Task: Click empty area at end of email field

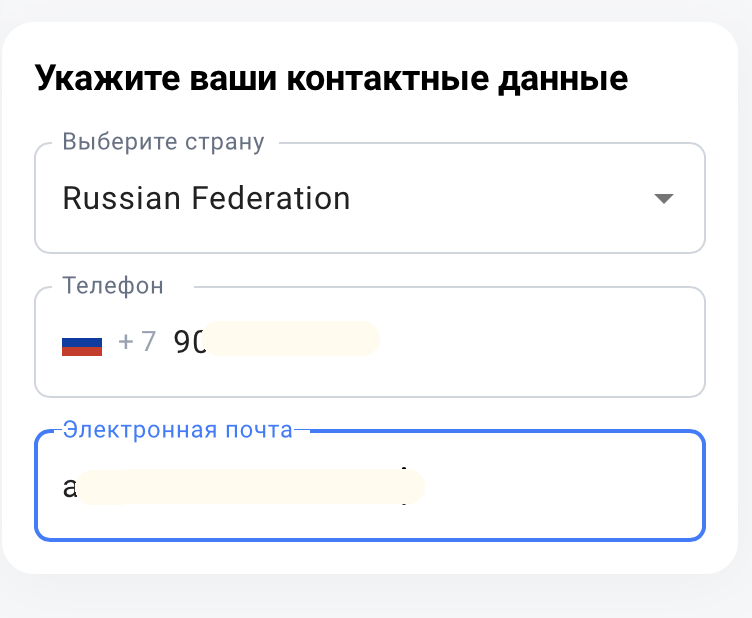Action: click(561, 487)
